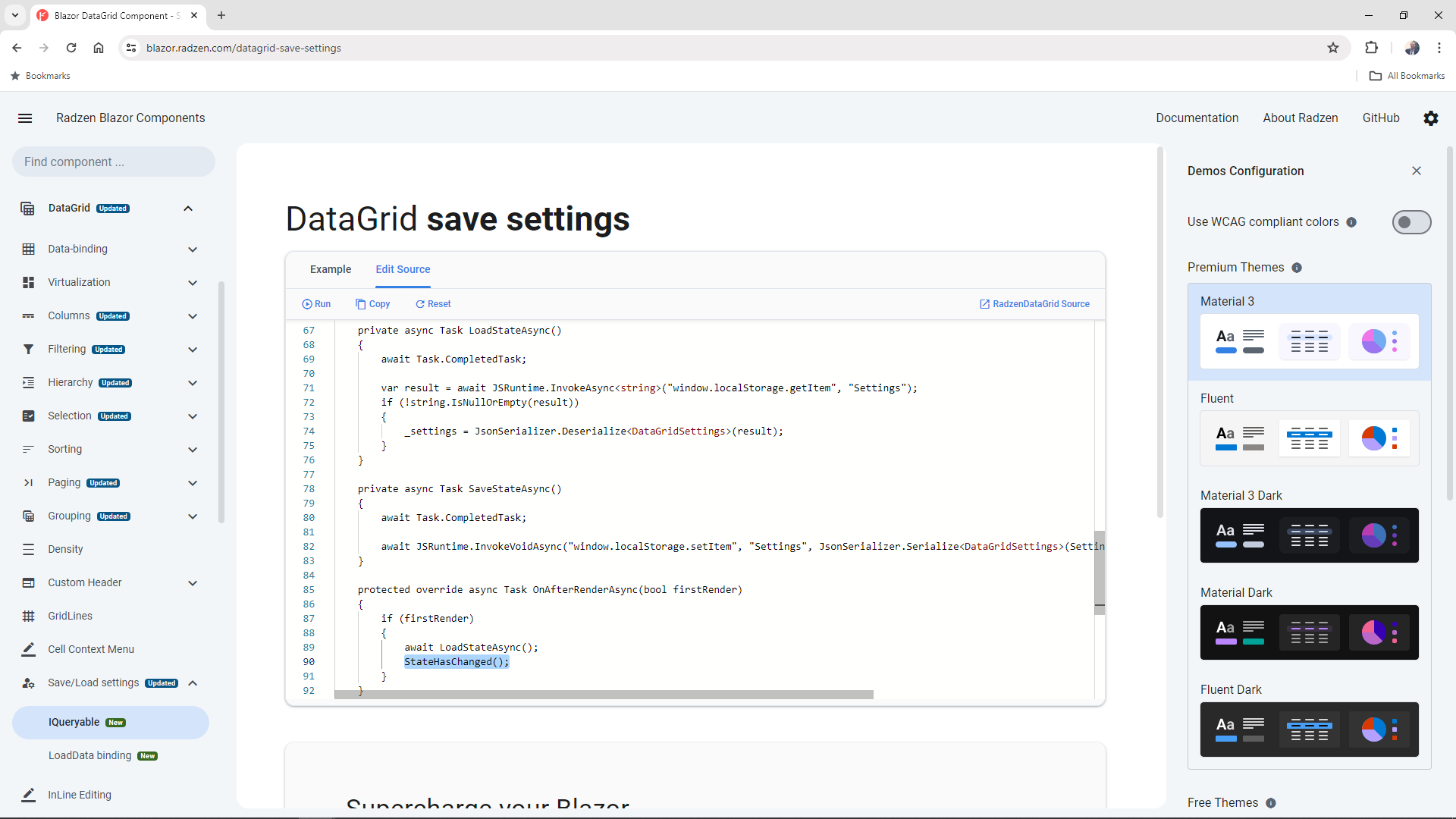The width and height of the screenshot is (1456, 819).
Task: Open the Chrome three-dot menu
Action: pyautogui.click(x=1439, y=48)
